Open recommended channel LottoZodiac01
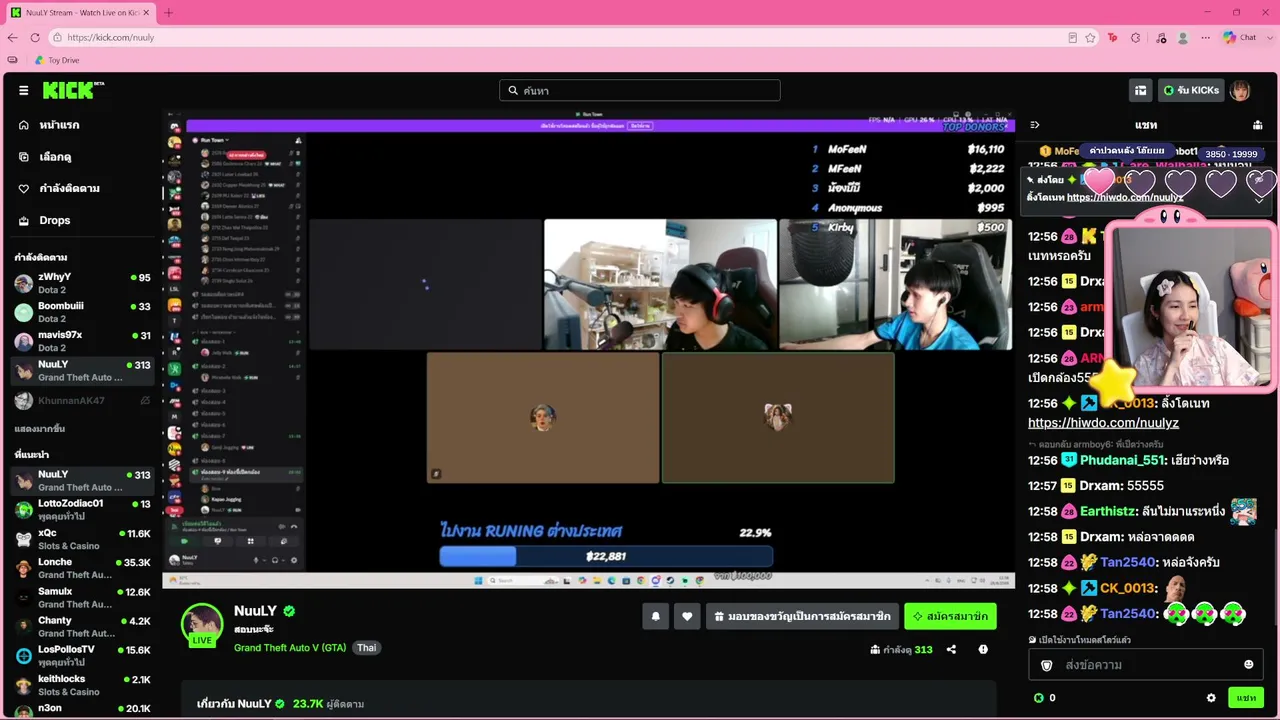The height and width of the screenshot is (720, 1280). pyautogui.click(x=82, y=509)
